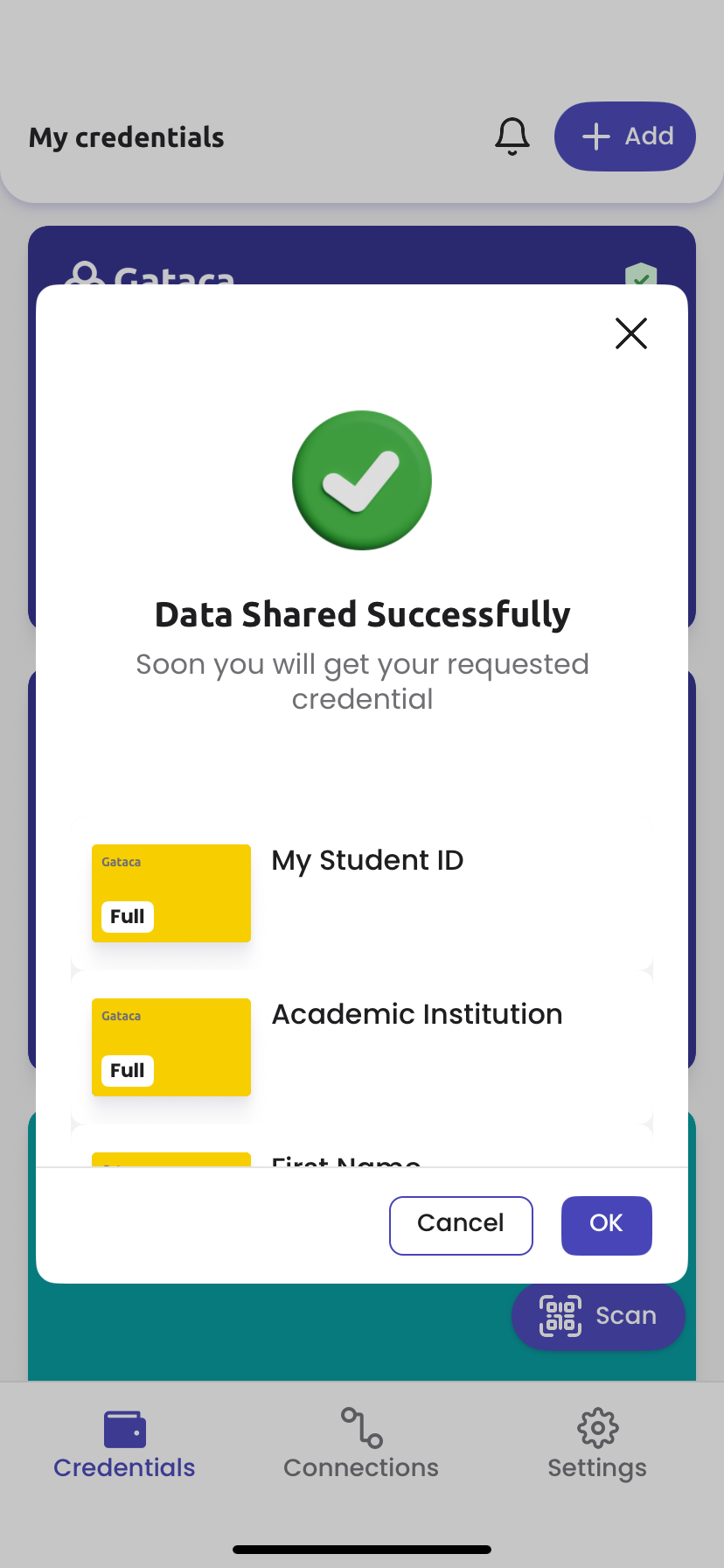The height and width of the screenshot is (1568, 724).
Task: Confirm with the OK button
Action: [607, 1225]
